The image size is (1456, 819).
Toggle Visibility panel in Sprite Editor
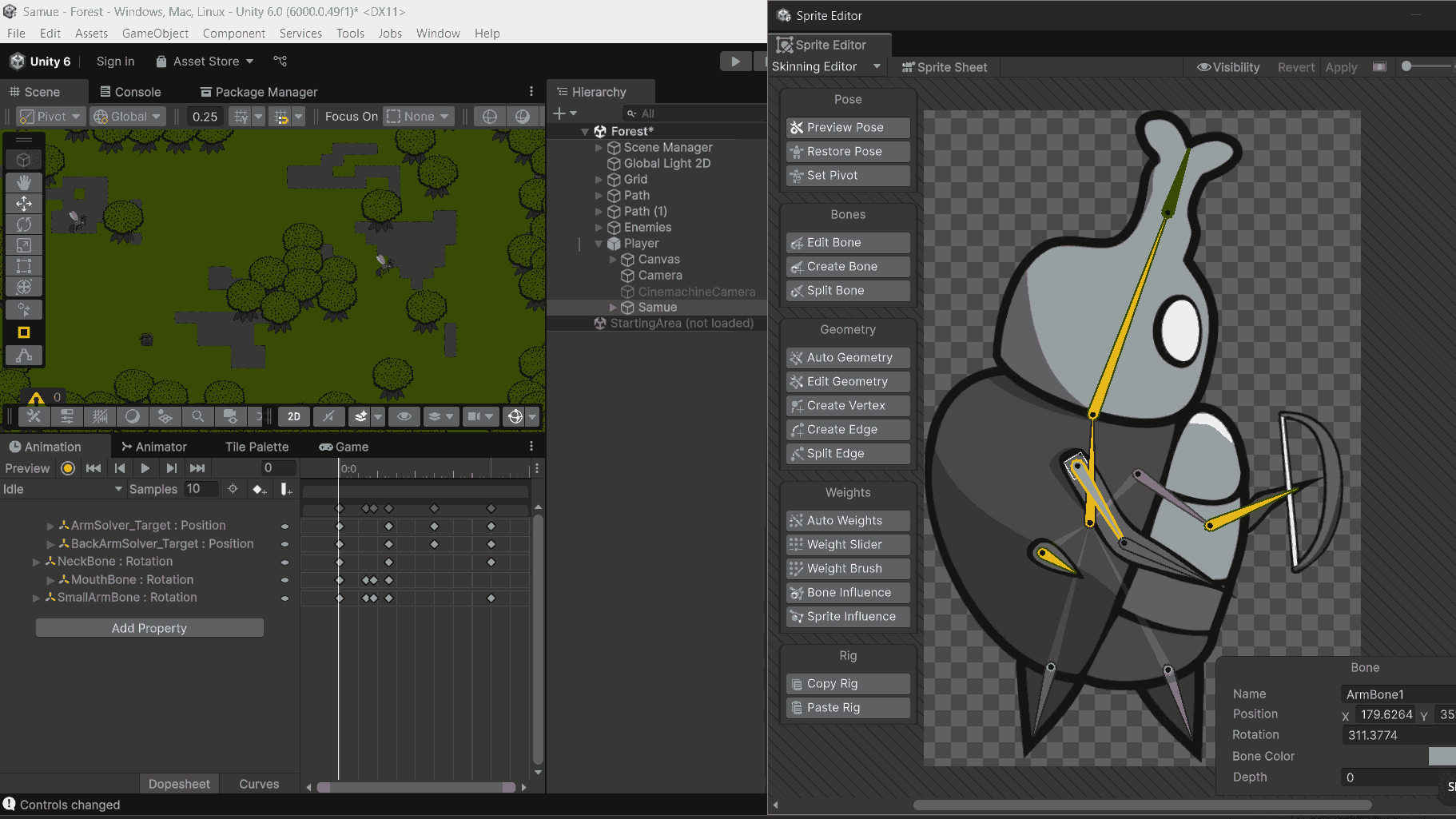point(1227,67)
